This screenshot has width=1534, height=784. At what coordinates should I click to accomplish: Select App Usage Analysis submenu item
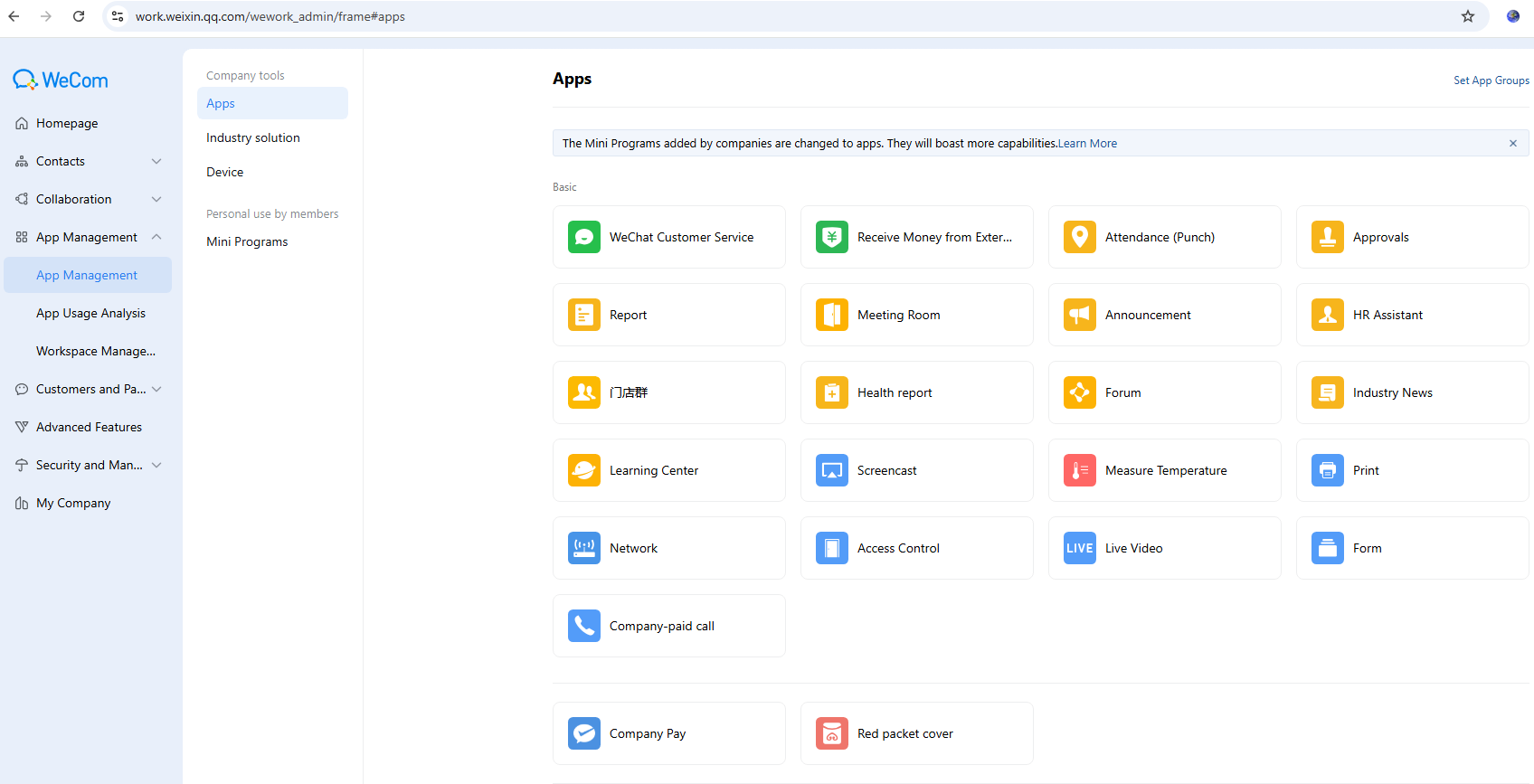(x=88, y=313)
